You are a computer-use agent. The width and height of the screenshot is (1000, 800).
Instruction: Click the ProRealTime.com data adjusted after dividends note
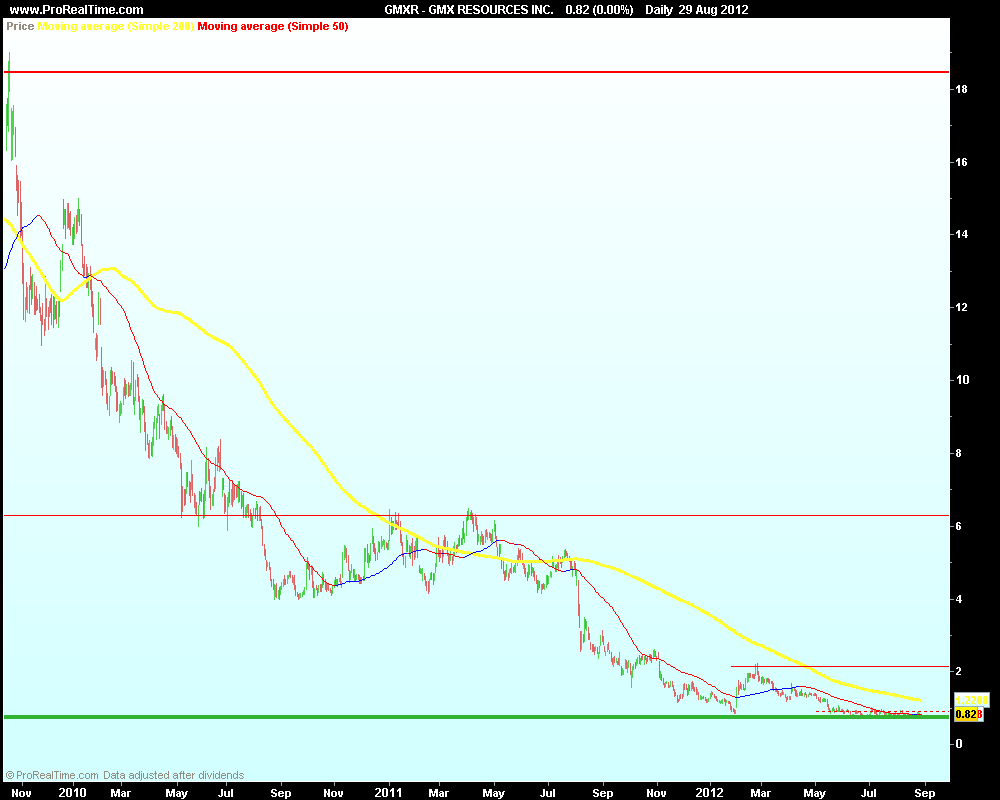pos(125,775)
